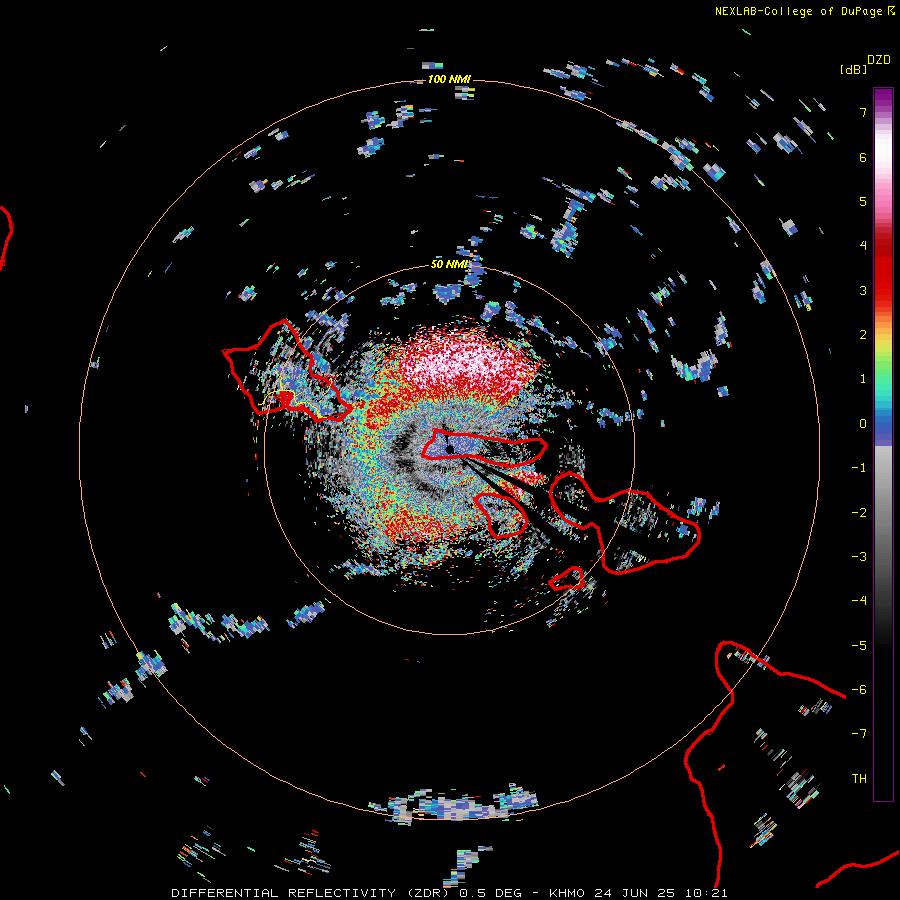Click the DZD legend title
900x900 pixels.
click(879, 60)
